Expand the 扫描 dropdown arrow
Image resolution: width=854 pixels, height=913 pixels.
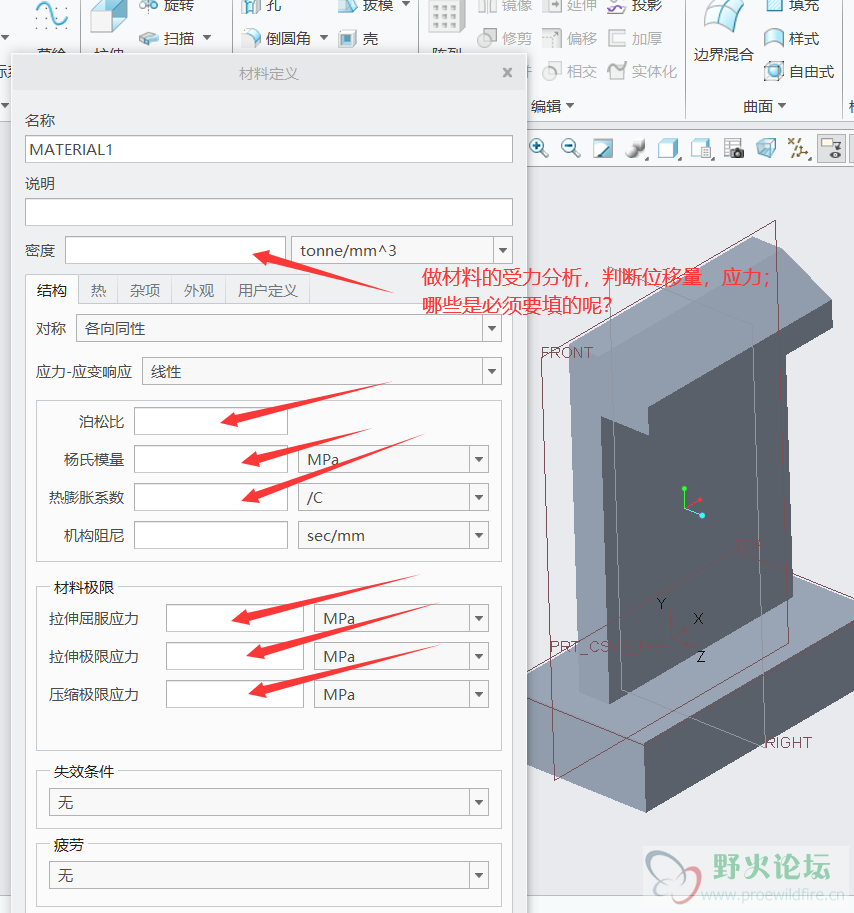click(207, 38)
